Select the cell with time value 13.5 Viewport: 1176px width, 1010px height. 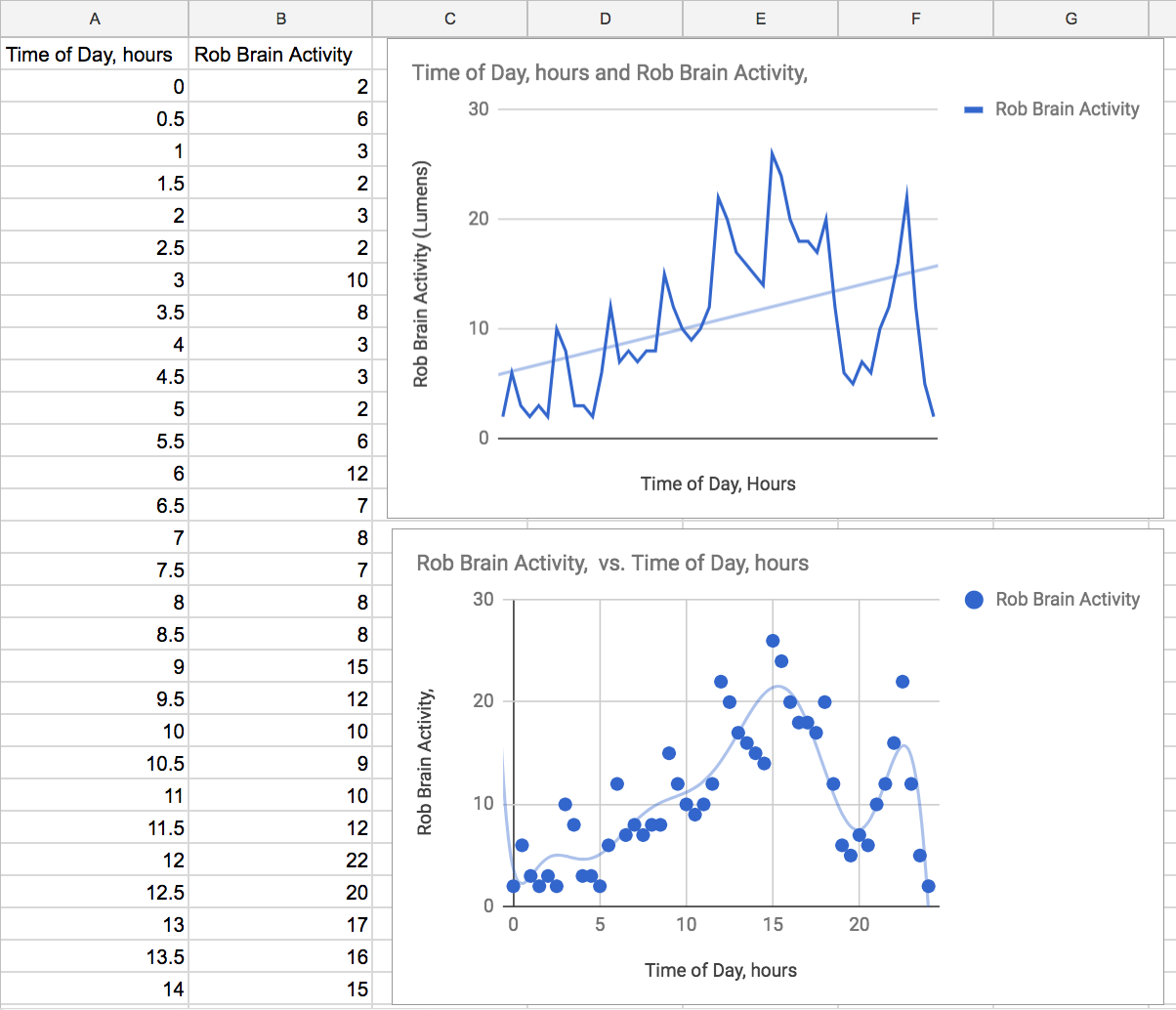94,957
